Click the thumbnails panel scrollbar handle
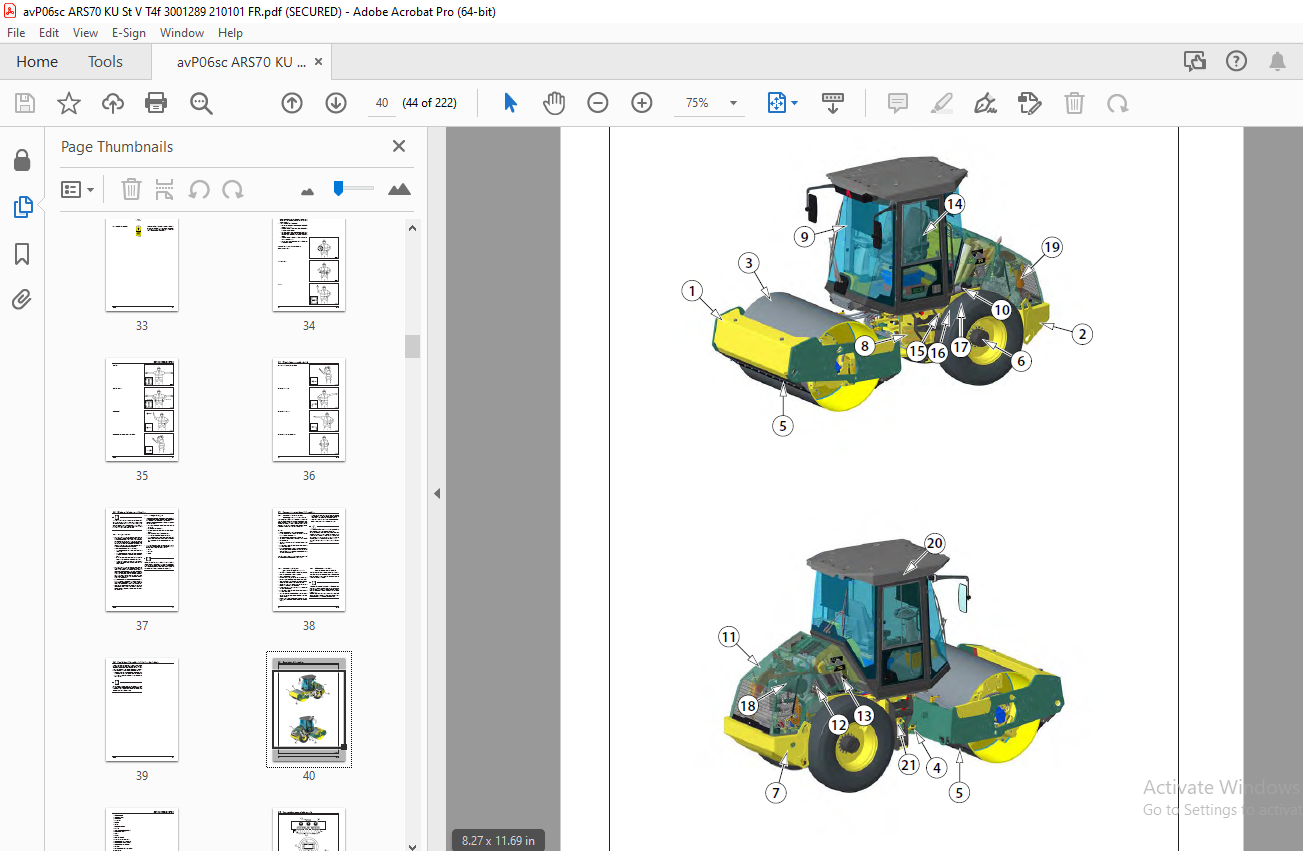This screenshot has height=851, width=1303. (412, 346)
